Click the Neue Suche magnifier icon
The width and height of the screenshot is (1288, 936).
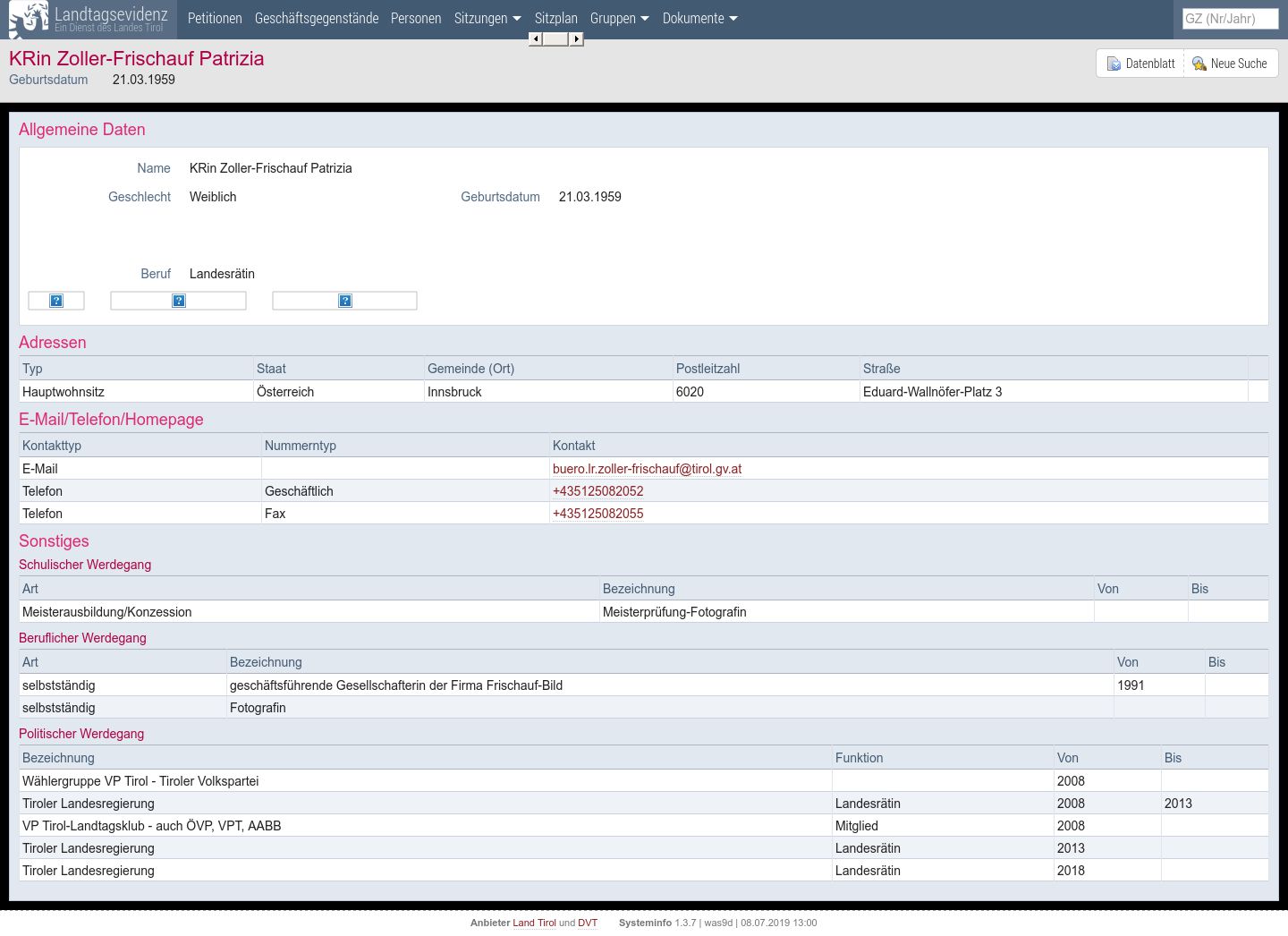pos(1199,64)
